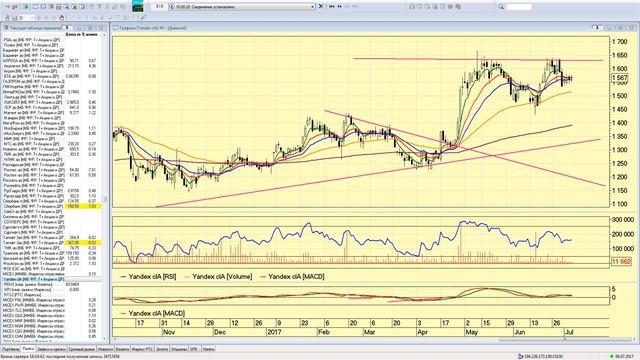Click the Yandex clA [Volume] legend label
The image size is (640, 360).
[222, 277]
